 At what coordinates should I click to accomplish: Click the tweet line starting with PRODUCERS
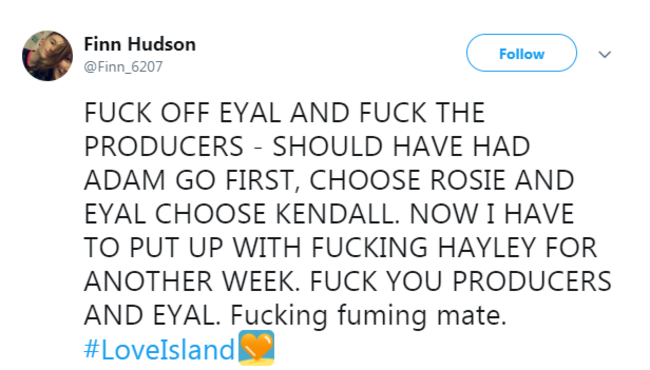point(307,146)
